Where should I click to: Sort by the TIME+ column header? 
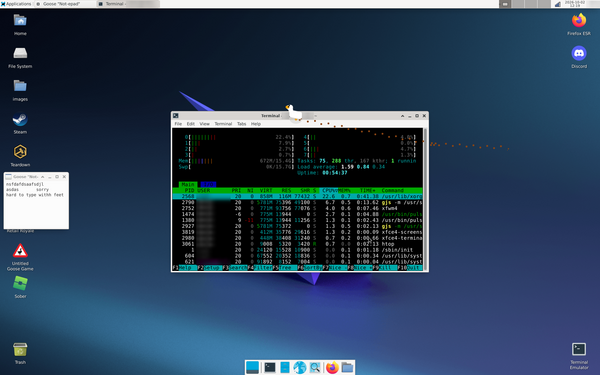(367, 190)
